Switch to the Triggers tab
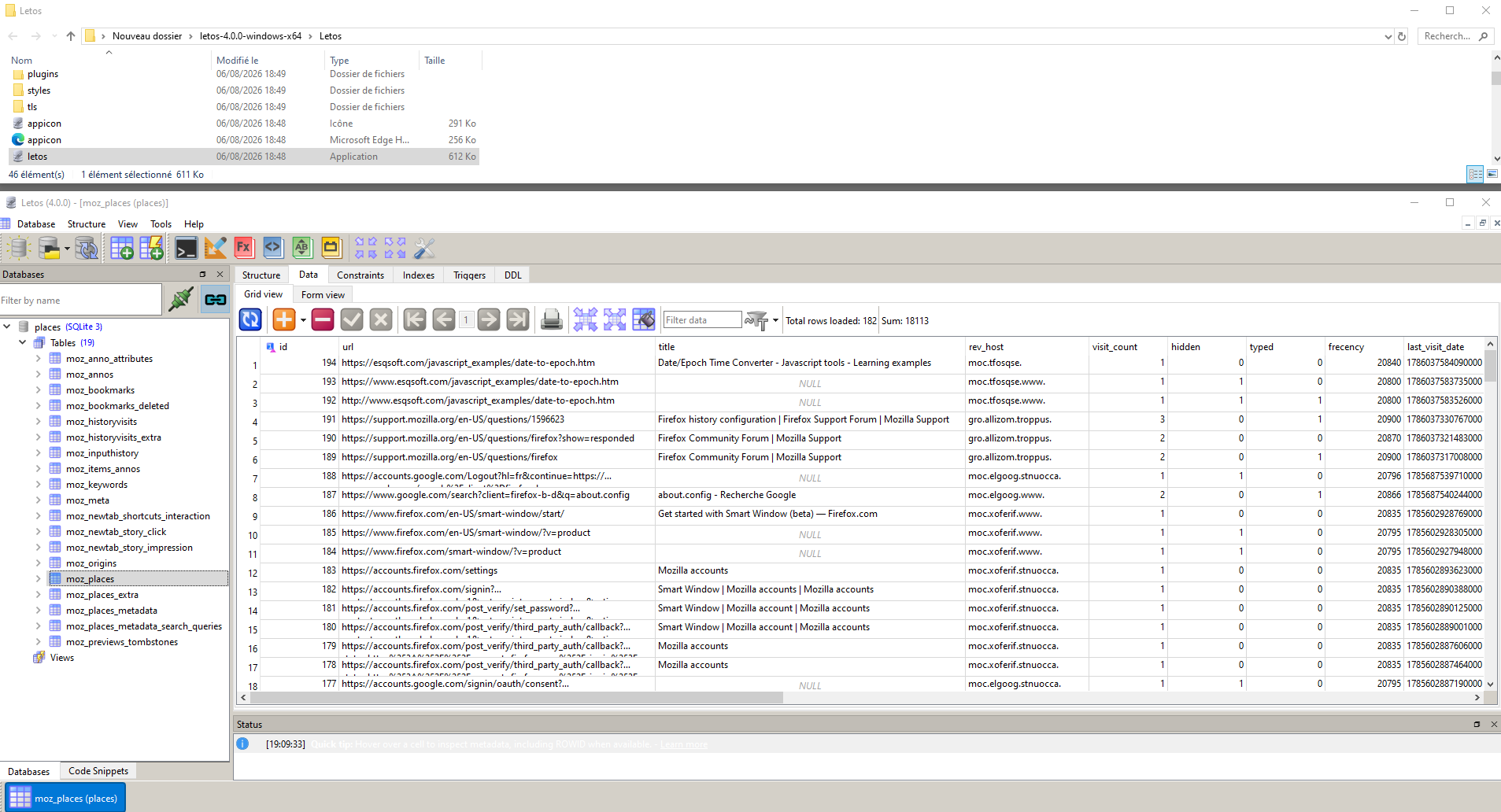 [x=470, y=275]
